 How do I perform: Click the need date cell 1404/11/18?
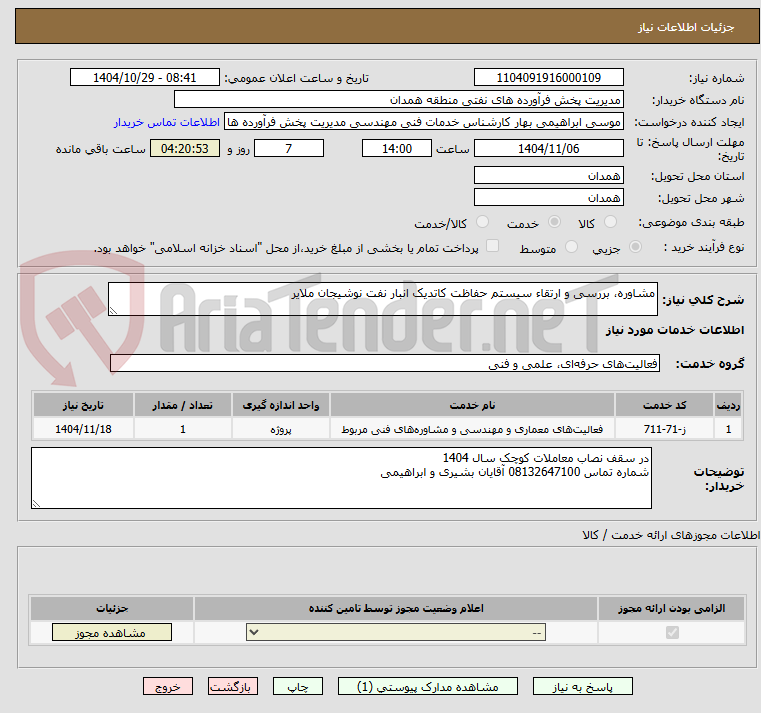click(x=83, y=429)
